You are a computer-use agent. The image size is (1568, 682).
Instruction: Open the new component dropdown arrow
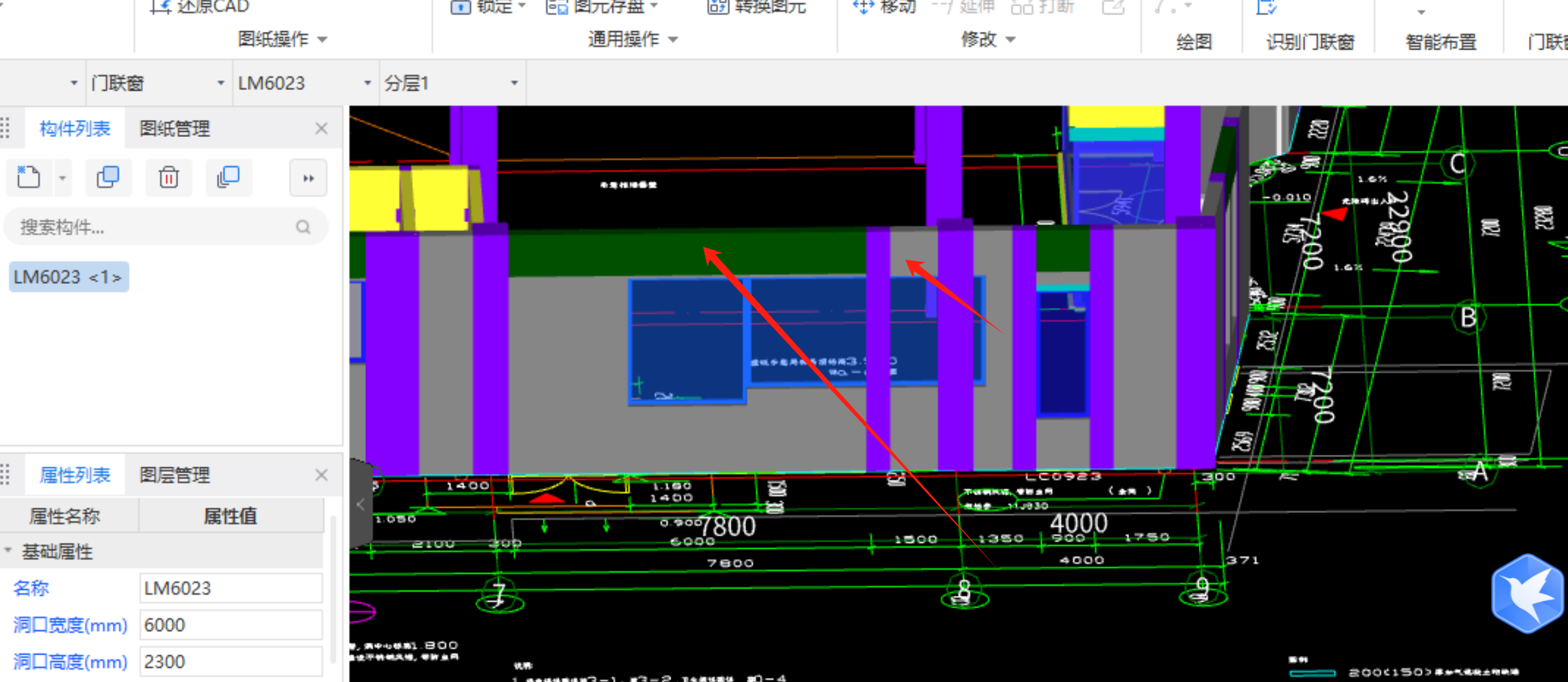click(63, 178)
